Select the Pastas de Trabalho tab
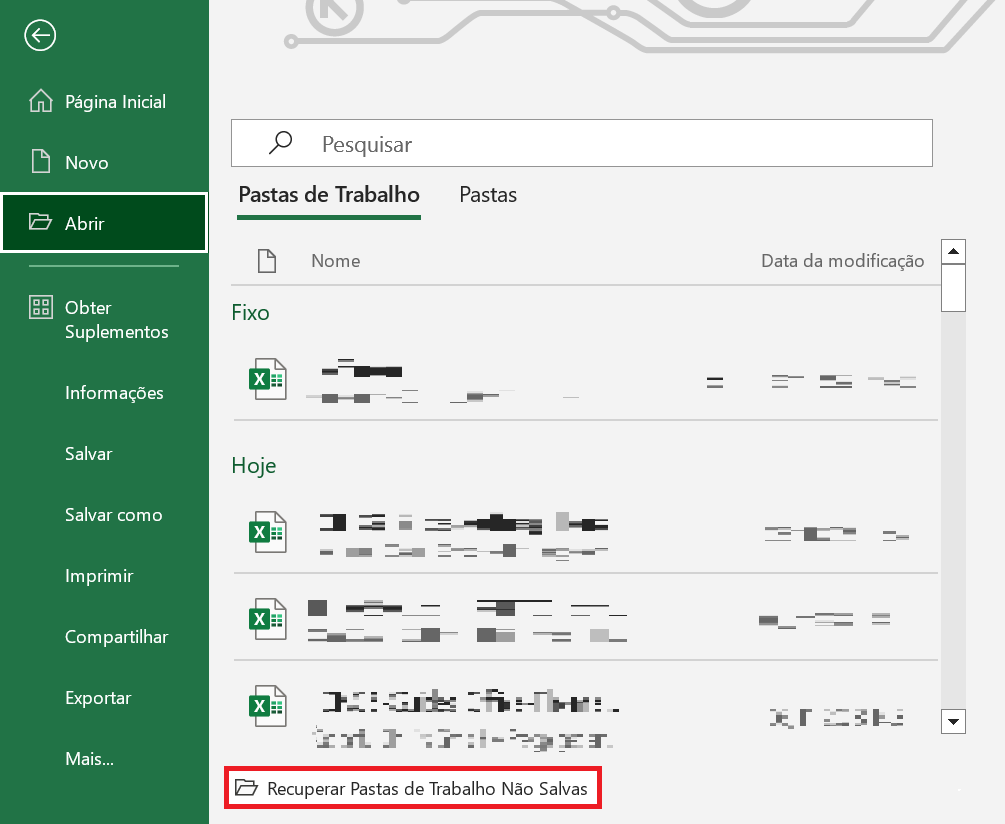The width and height of the screenshot is (1005, 824). coord(329,195)
